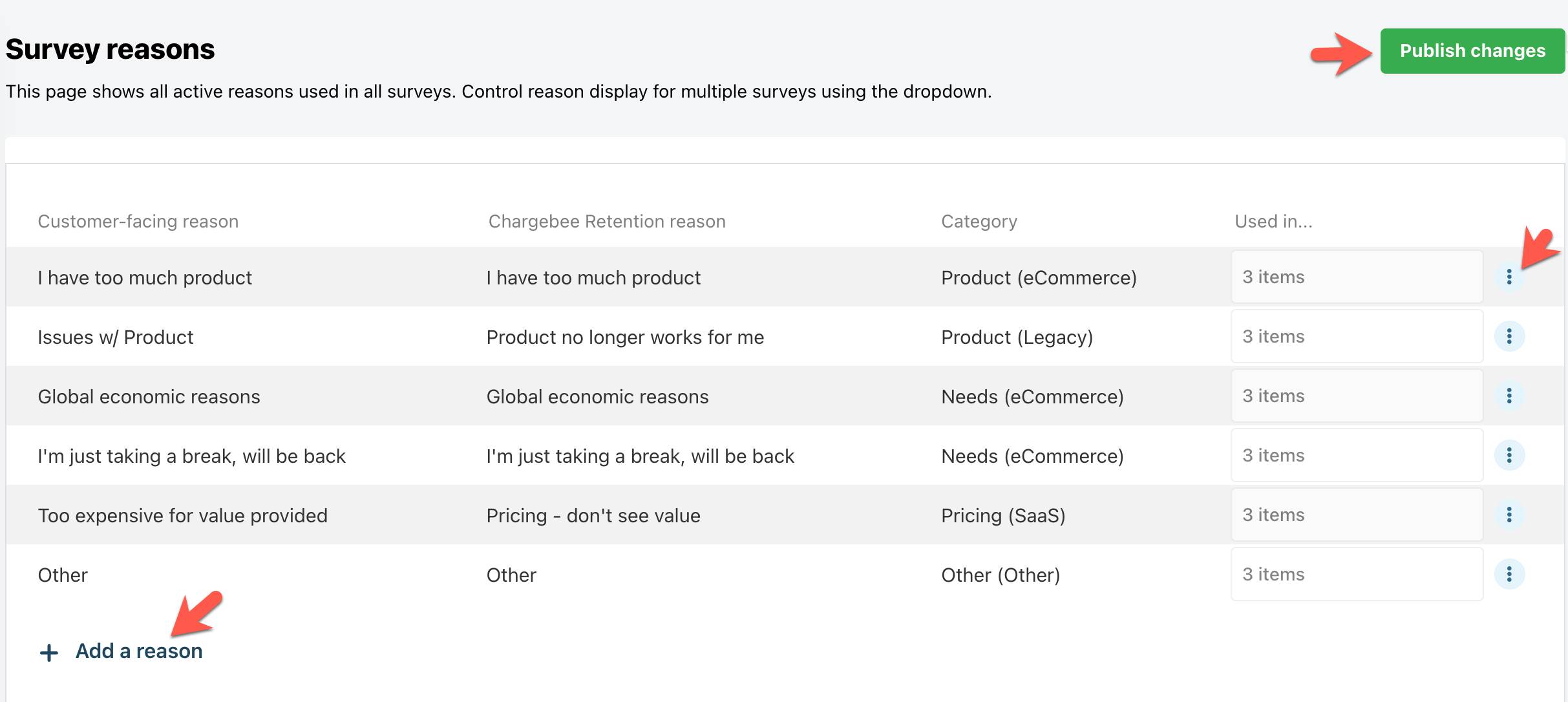Image resolution: width=1568 pixels, height=702 pixels.
Task: Open '3 items' dropdown for 'Too expensive' row
Action: tap(1356, 515)
